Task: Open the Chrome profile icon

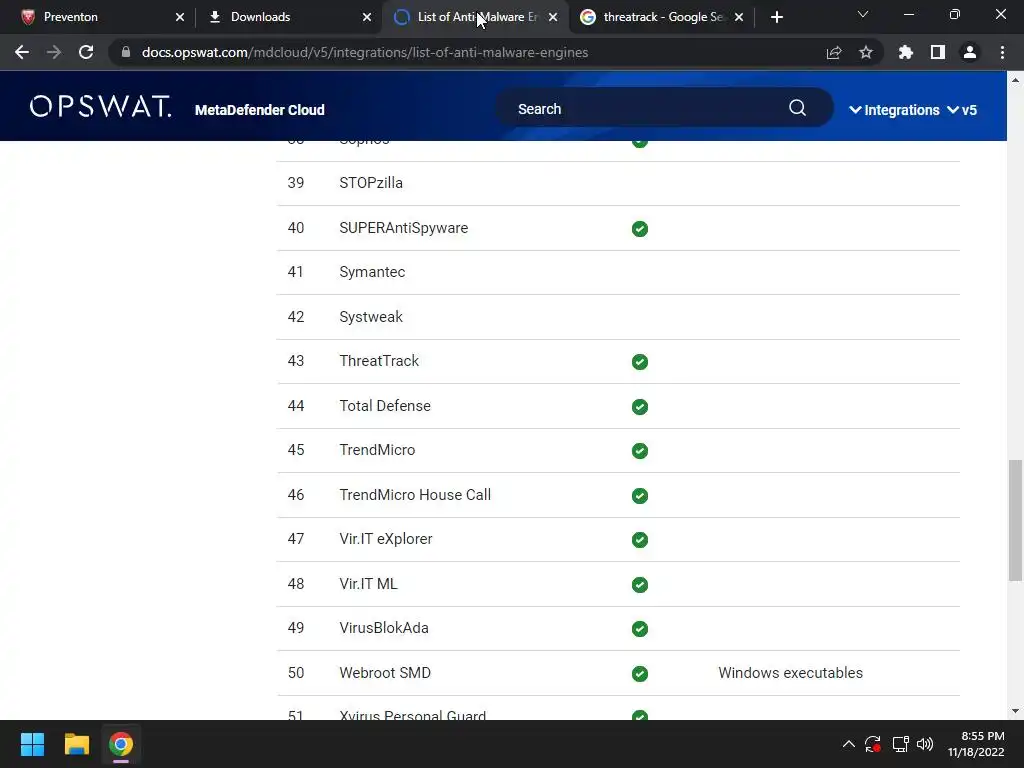Action: click(x=970, y=52)
